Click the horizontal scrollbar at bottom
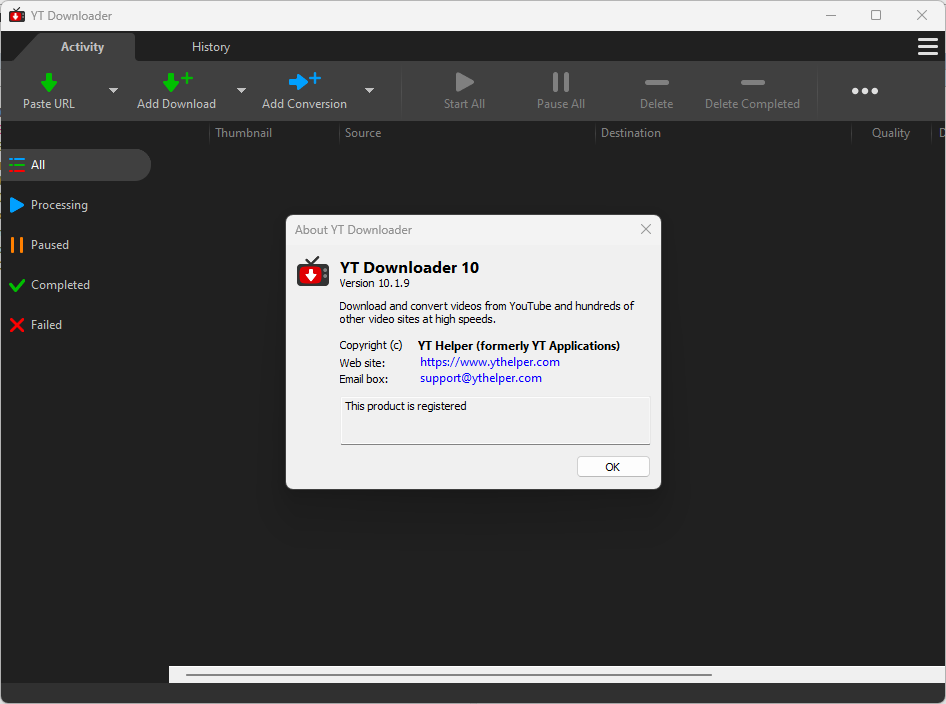946x704 pixels. coord(449,674)
